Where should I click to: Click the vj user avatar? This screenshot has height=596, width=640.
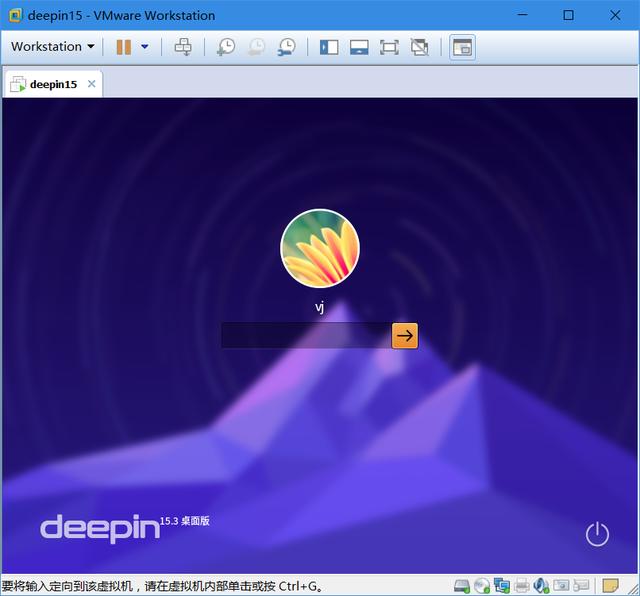point(320,248)
